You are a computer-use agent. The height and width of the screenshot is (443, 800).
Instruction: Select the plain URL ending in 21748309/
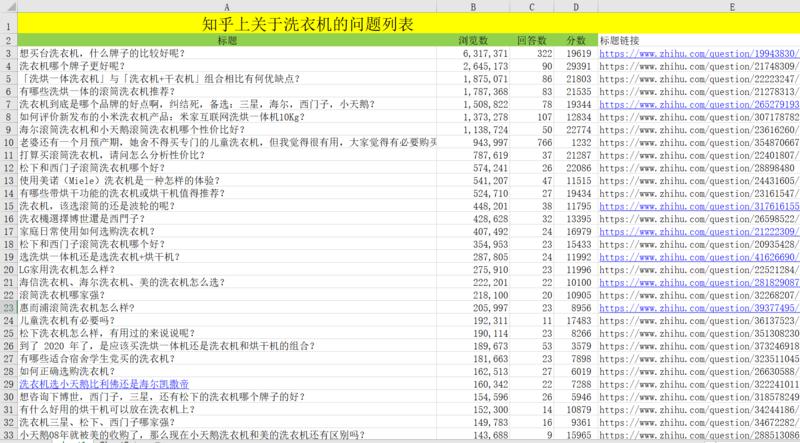[699, 66]
